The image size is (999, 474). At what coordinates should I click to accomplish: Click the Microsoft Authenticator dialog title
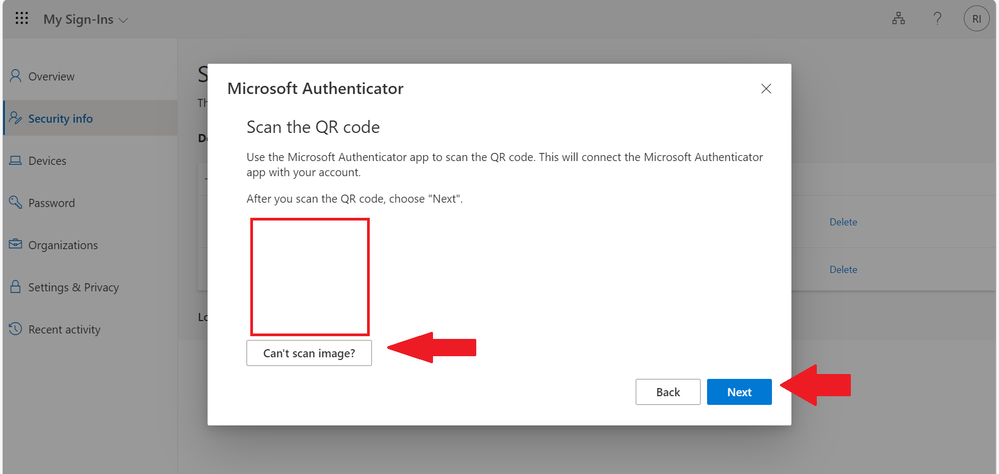pos(315,88)
